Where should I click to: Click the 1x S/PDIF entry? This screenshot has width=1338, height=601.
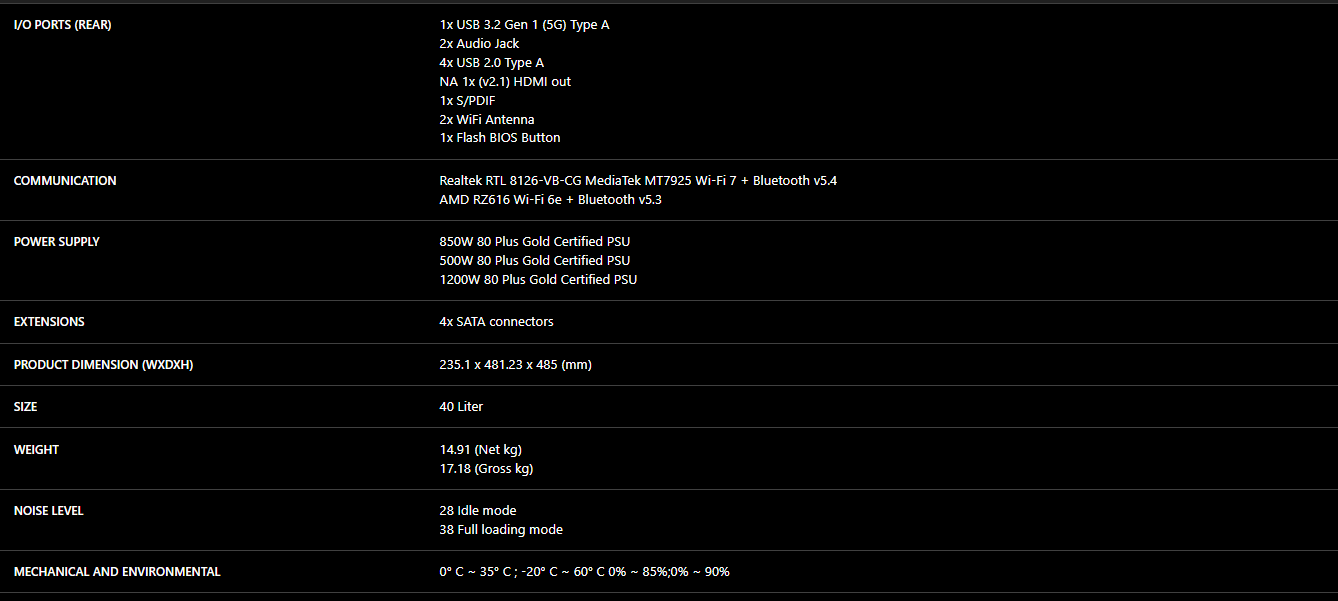pyautogui.click(x=467, y=101)
